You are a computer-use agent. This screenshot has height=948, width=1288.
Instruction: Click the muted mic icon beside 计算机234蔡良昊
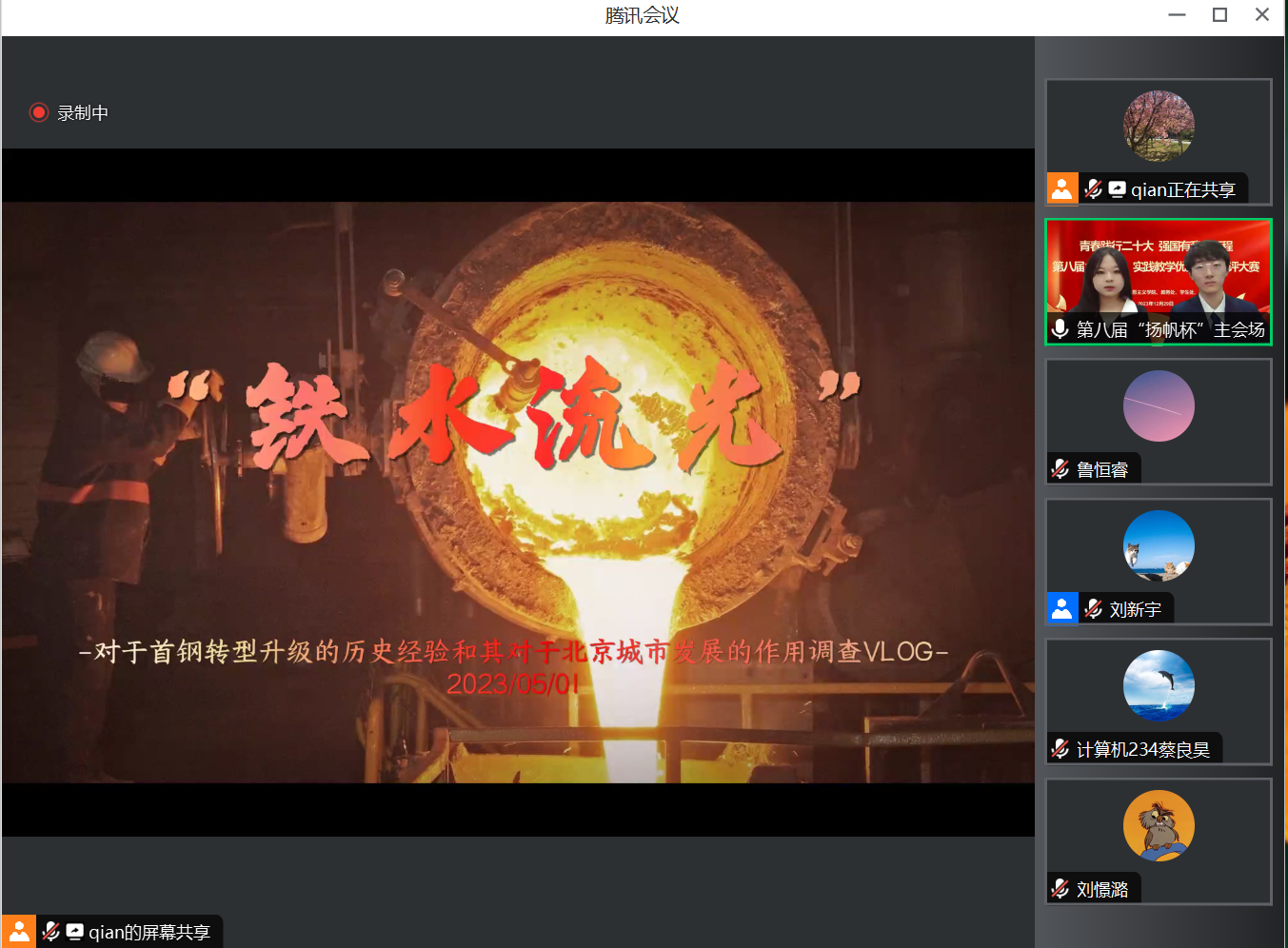(1060, 749)
